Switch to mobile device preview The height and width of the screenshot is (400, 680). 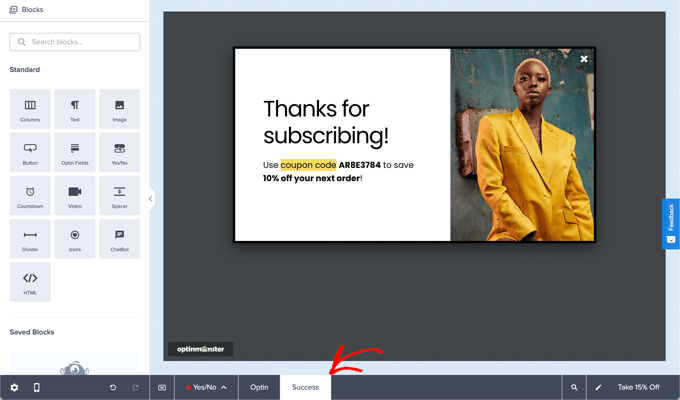(37, 387)
